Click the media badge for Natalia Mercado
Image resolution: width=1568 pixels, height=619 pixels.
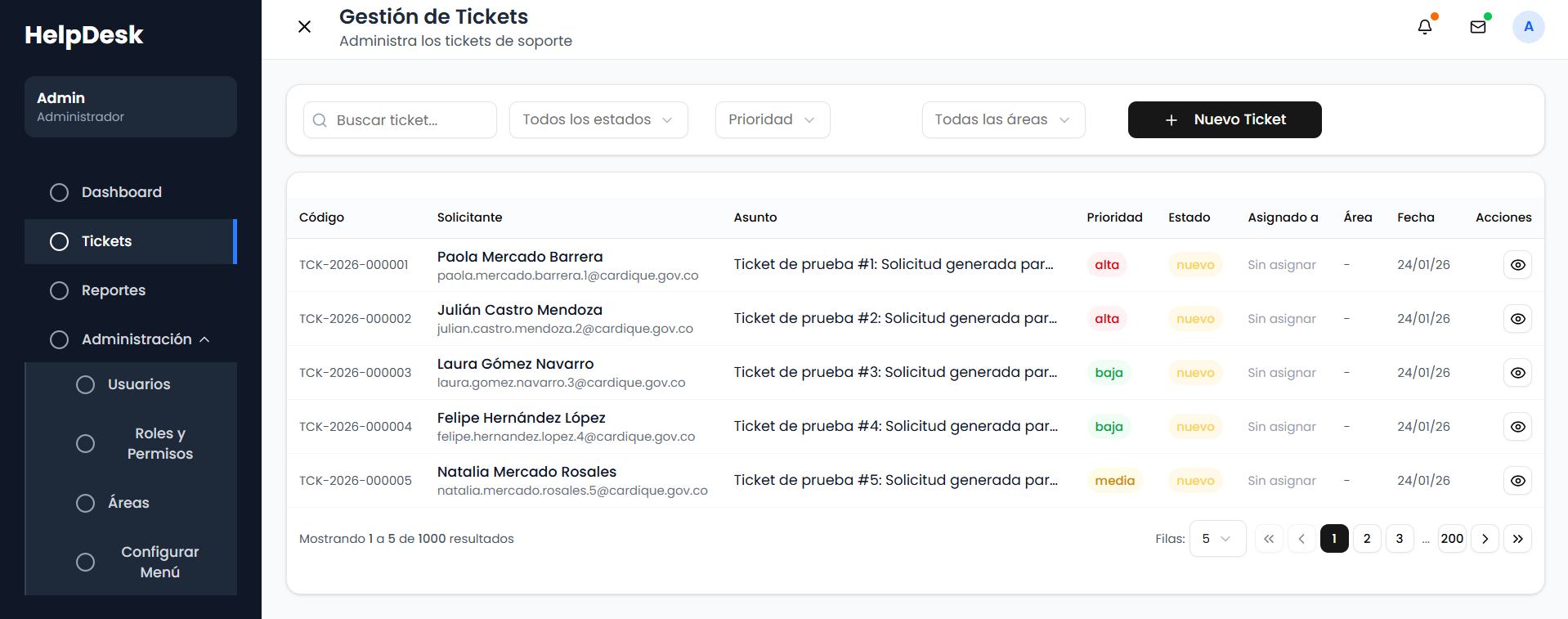pos(1115,481)
